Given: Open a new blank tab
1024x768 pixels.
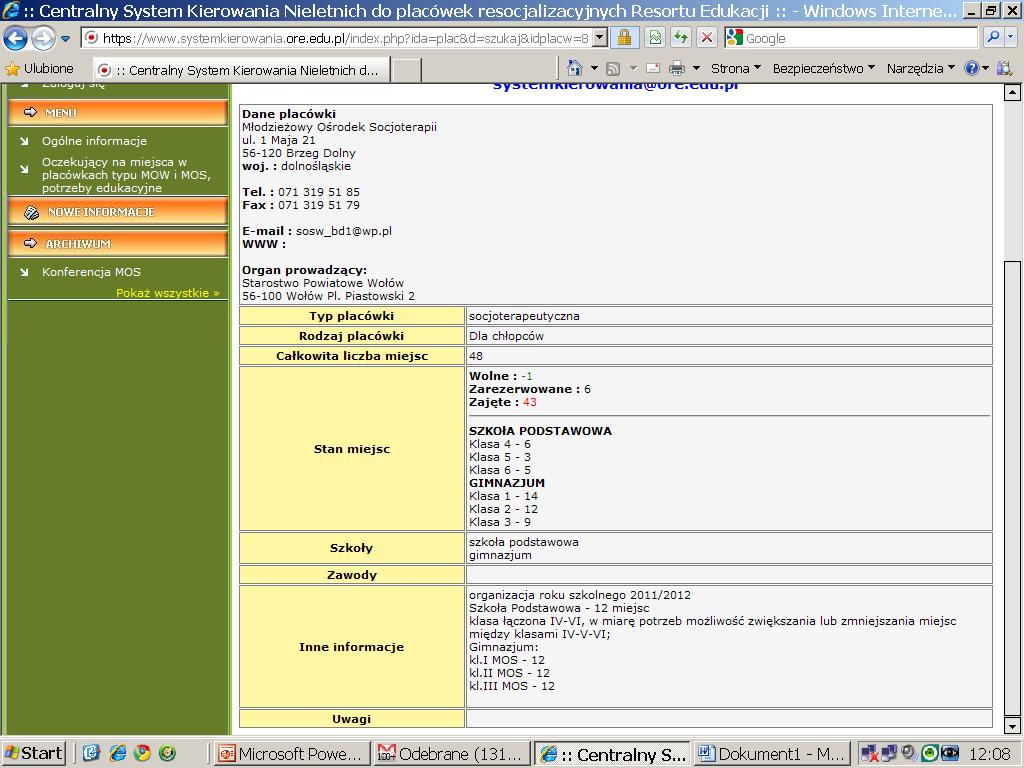Looking at the screenshot, I should click(406, 70).
